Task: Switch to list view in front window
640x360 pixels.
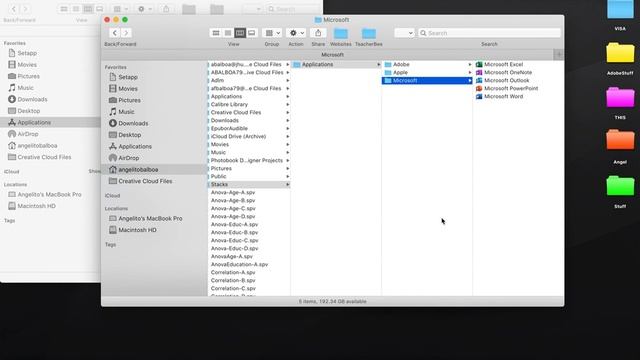Action: [228, 33]
